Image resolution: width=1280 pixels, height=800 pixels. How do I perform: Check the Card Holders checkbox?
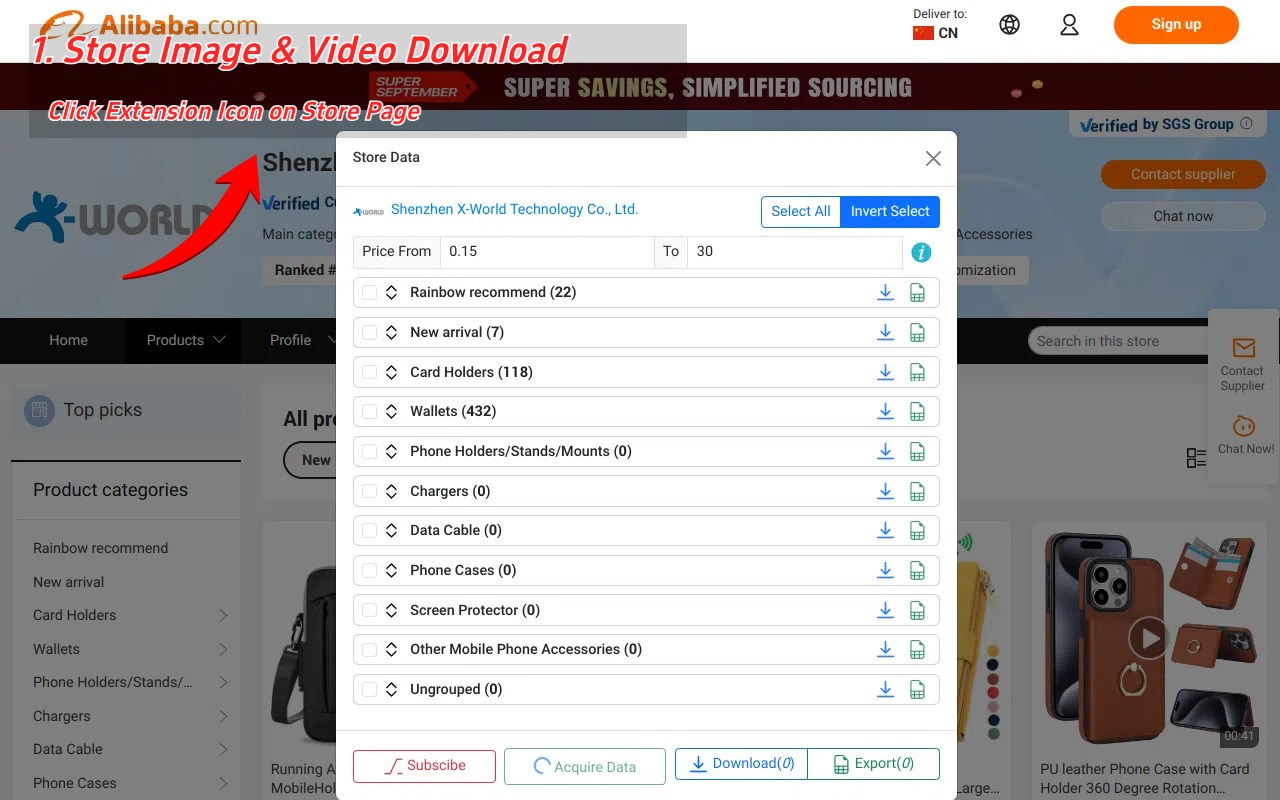(369, 372)
